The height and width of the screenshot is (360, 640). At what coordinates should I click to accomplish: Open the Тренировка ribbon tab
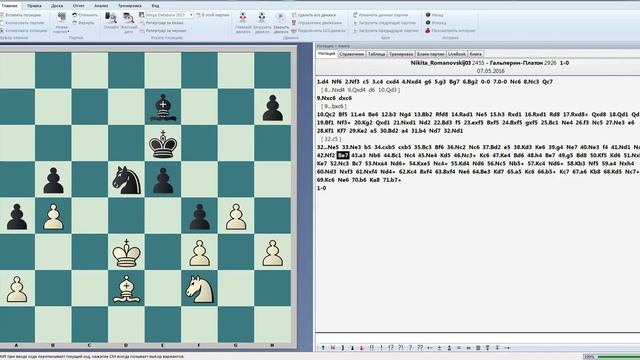[130, 6]
